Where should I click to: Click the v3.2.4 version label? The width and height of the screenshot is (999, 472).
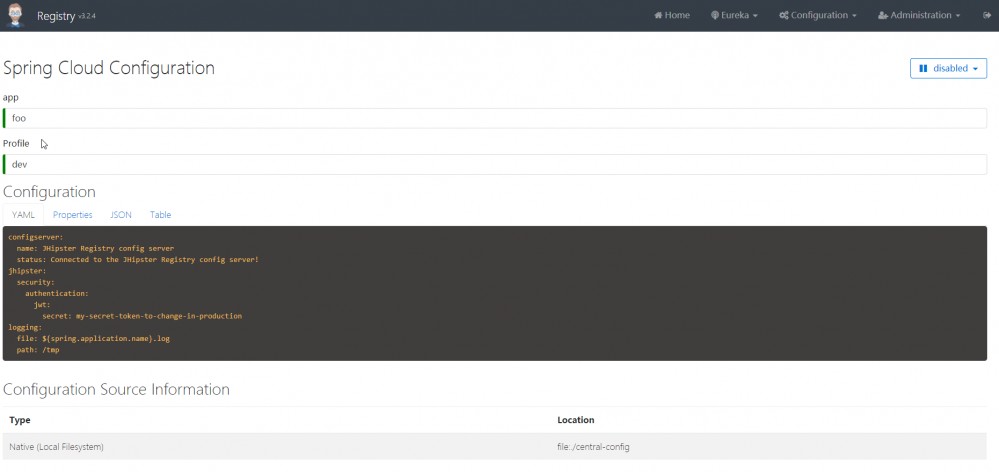click(x=86, y=17)
